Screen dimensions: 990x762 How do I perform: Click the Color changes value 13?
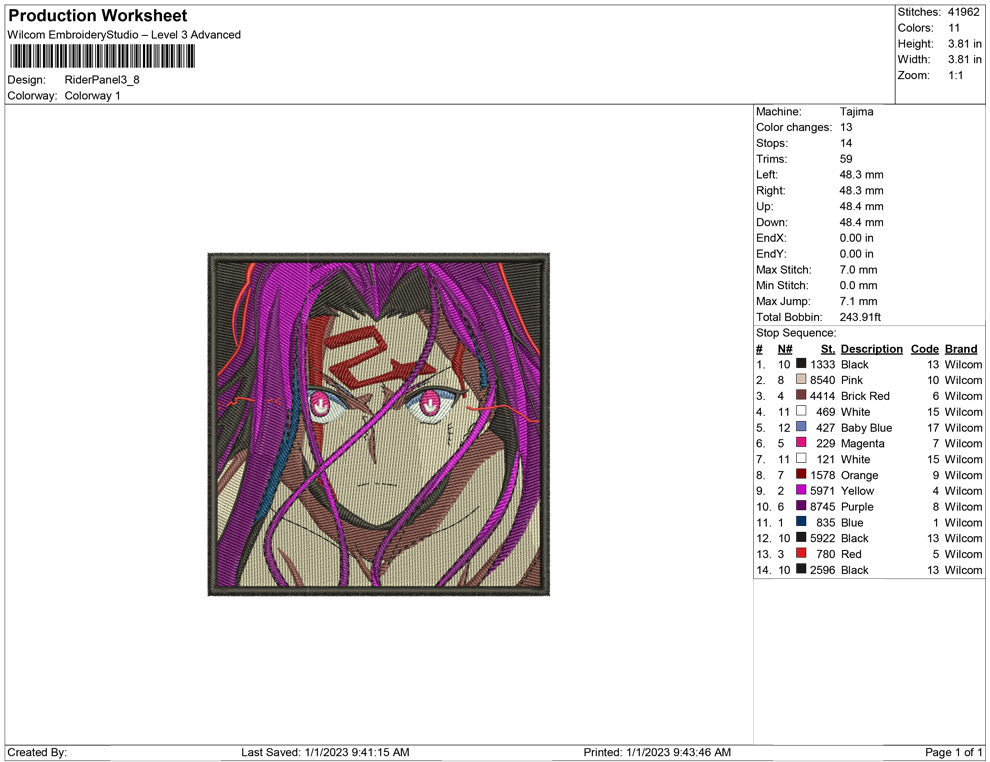click(845, 128)
